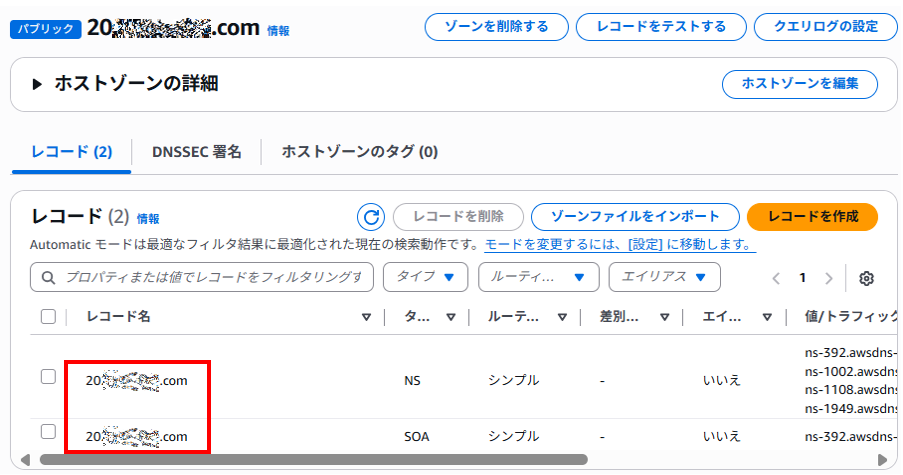Open the タイプ filter dropdown
The width and height of the screenshot is (903, 475).
(426, 277)
